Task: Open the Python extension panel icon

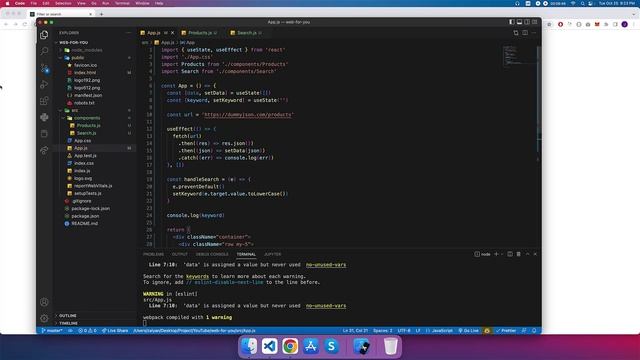Action: 44,118
